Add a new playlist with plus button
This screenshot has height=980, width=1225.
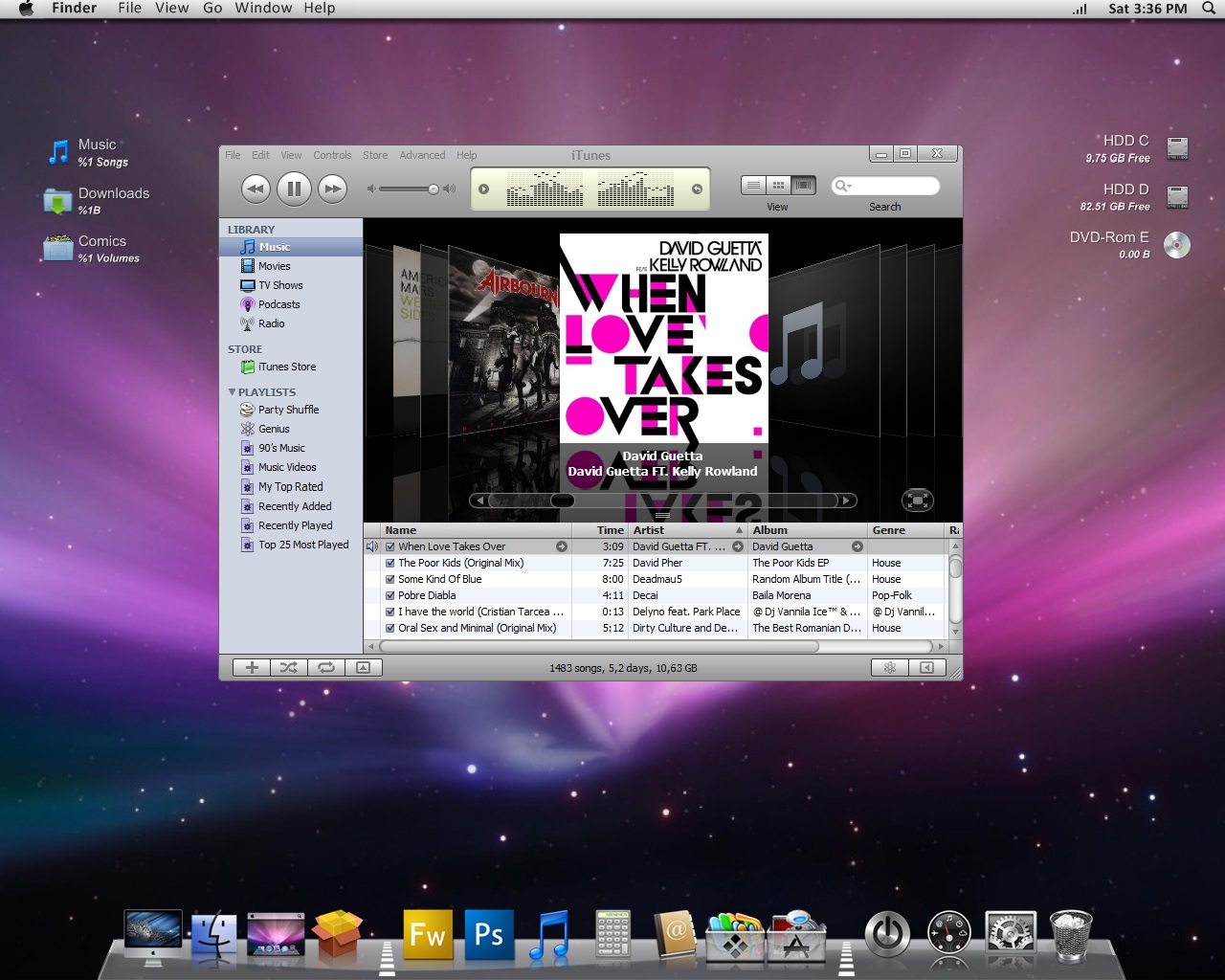pos(252,668)
